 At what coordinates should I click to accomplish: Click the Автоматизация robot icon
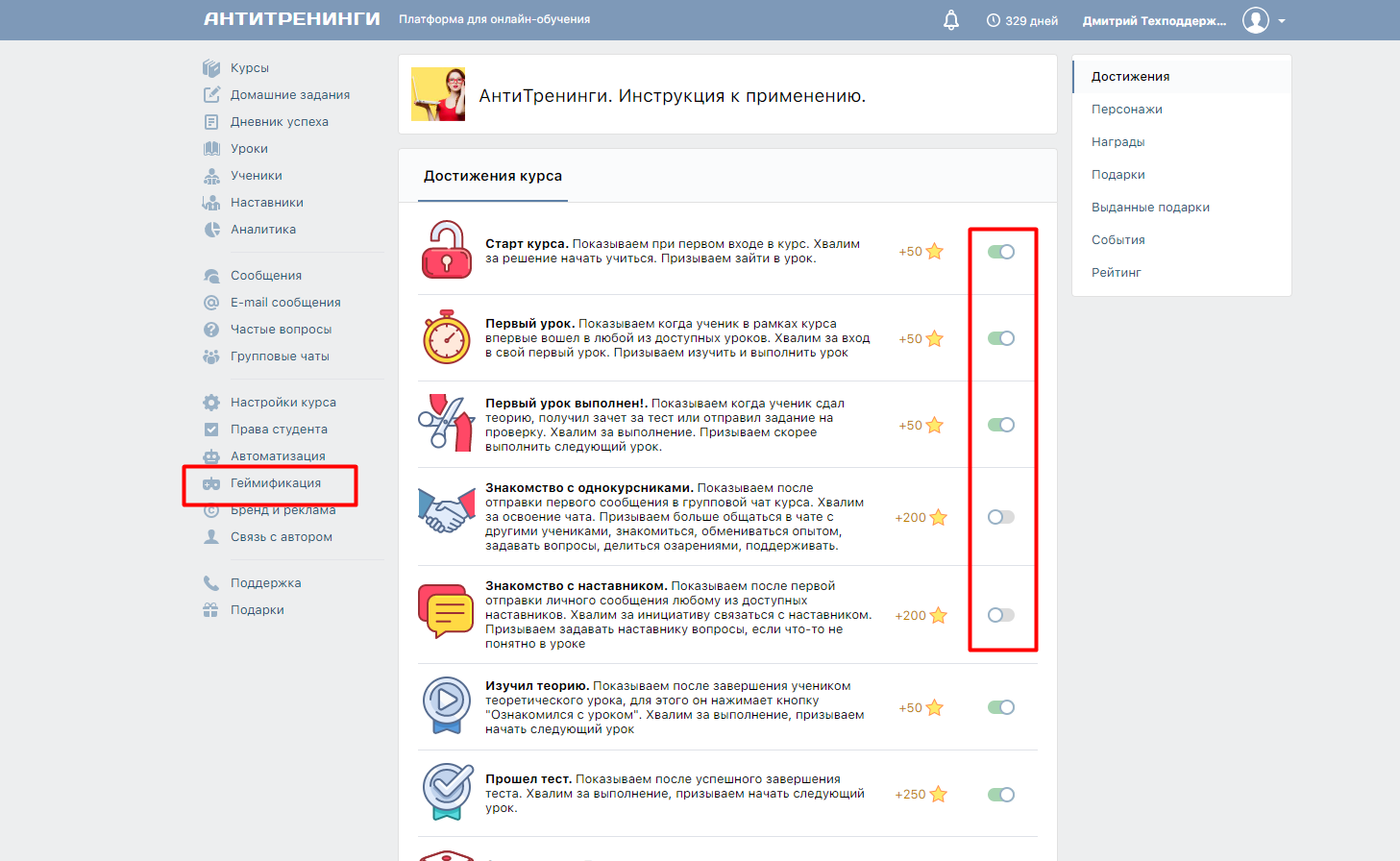tap(211, 456)
